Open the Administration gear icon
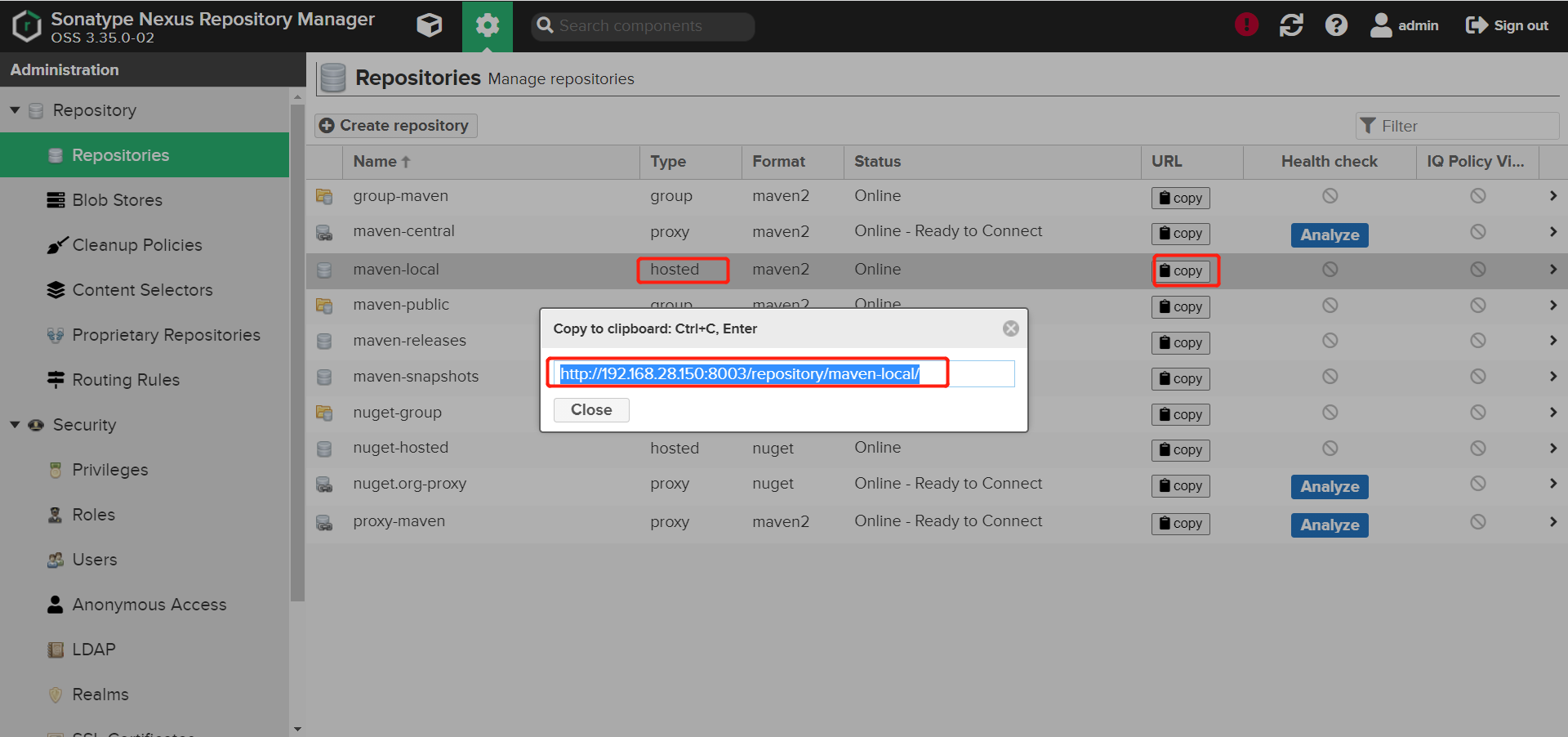1568x737 pixels. click(x=488, y=25)
